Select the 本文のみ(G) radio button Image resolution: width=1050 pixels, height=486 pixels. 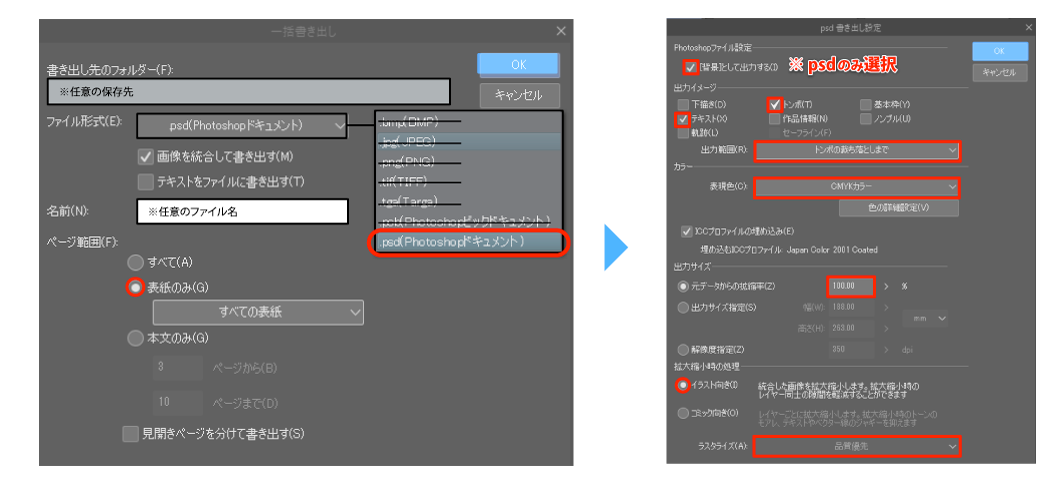point(136,339)
